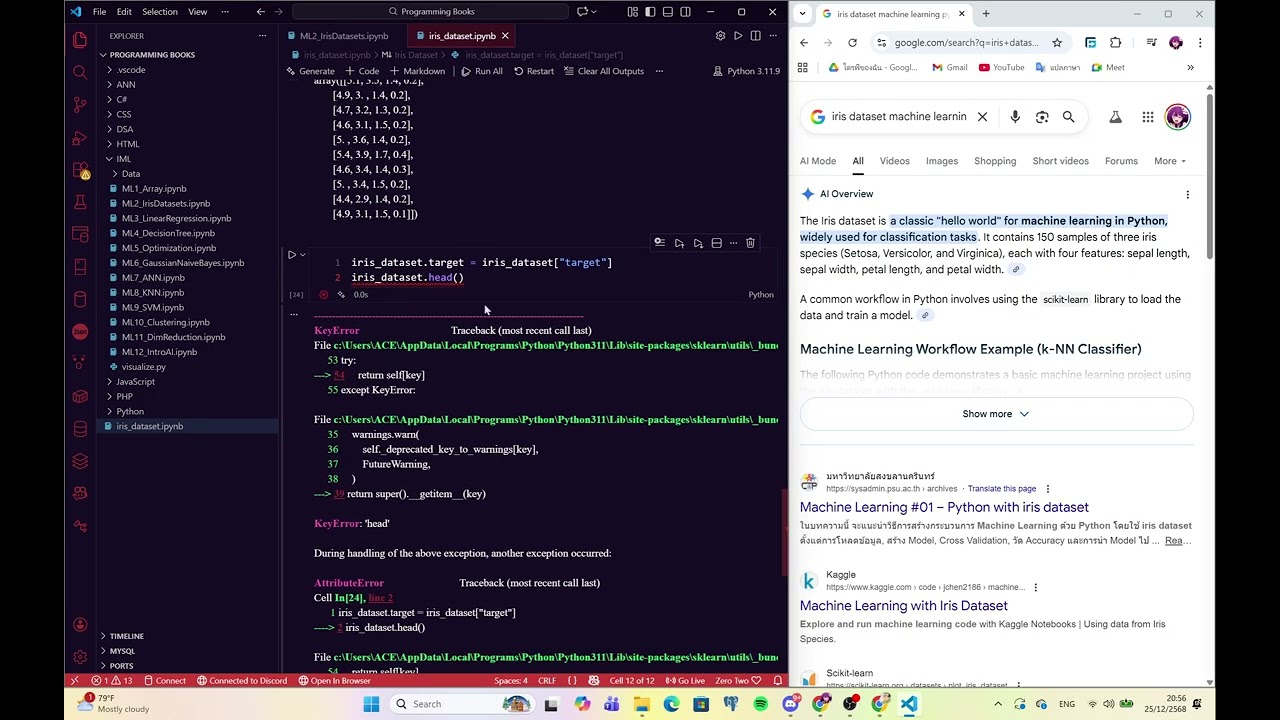Viewport: 1280px width, 720px height.
Task: Click Open In Browser in the status bar
Action: pyautogui.click(x=334, y=681)
